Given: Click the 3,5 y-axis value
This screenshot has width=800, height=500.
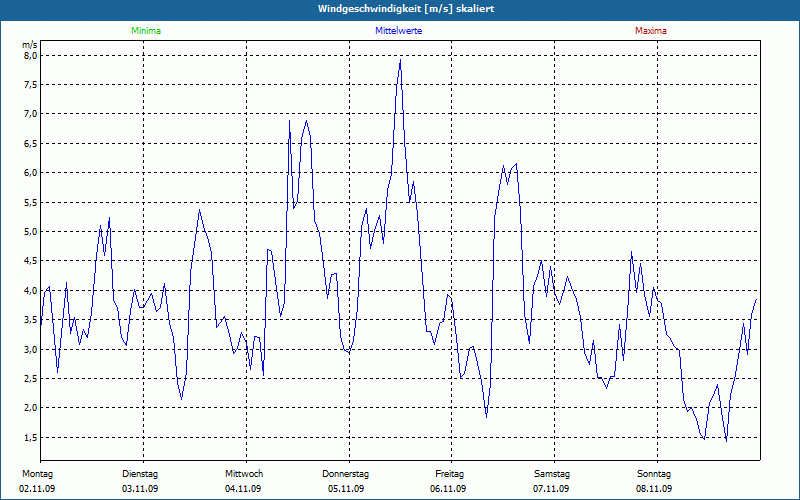Looking at the screenshot, I should 31,320.
